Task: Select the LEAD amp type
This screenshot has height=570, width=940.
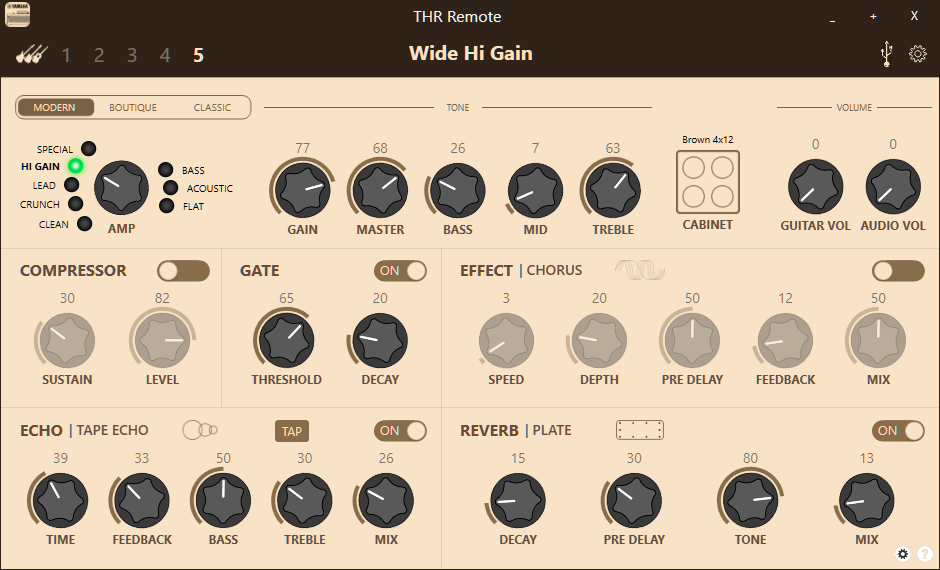Action: [71, 185]
